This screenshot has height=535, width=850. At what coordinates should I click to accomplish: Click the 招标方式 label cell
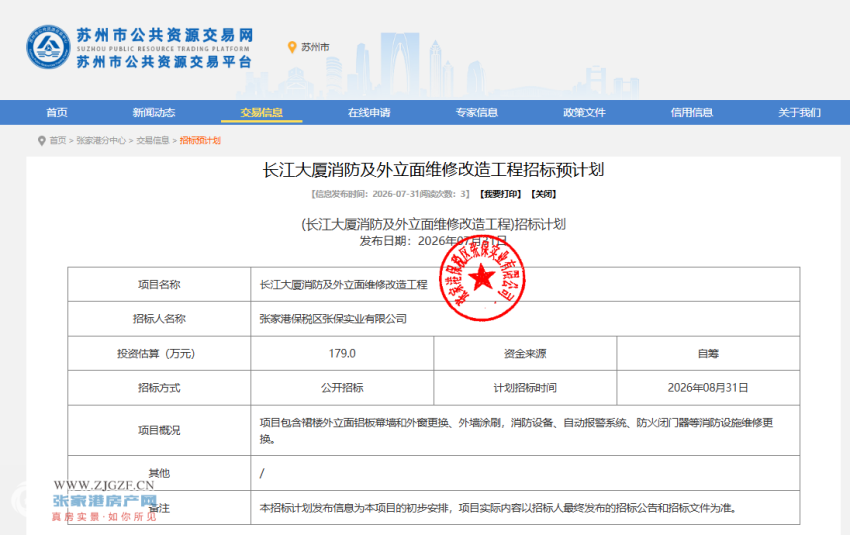pyautogui.click(x=159, y=388)
